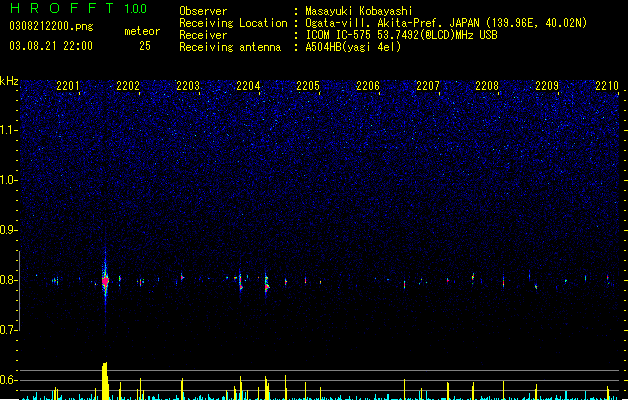Screen dimensions: 629x400
Task: Click the A504HB antenna description
Action: [353, 47]
